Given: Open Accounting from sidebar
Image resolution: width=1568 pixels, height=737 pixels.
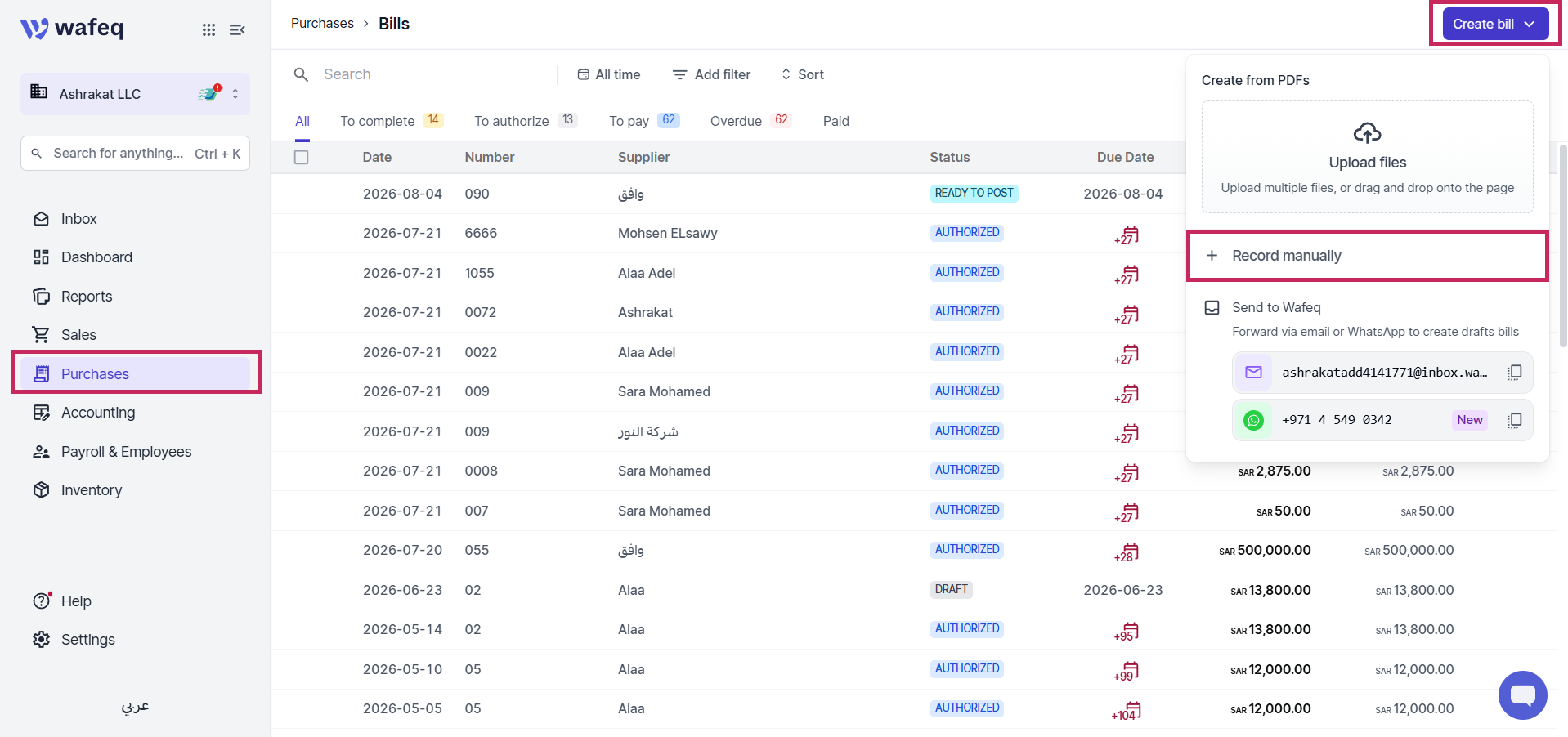Looking at the screenshot, I should click(x=98, y=413).
